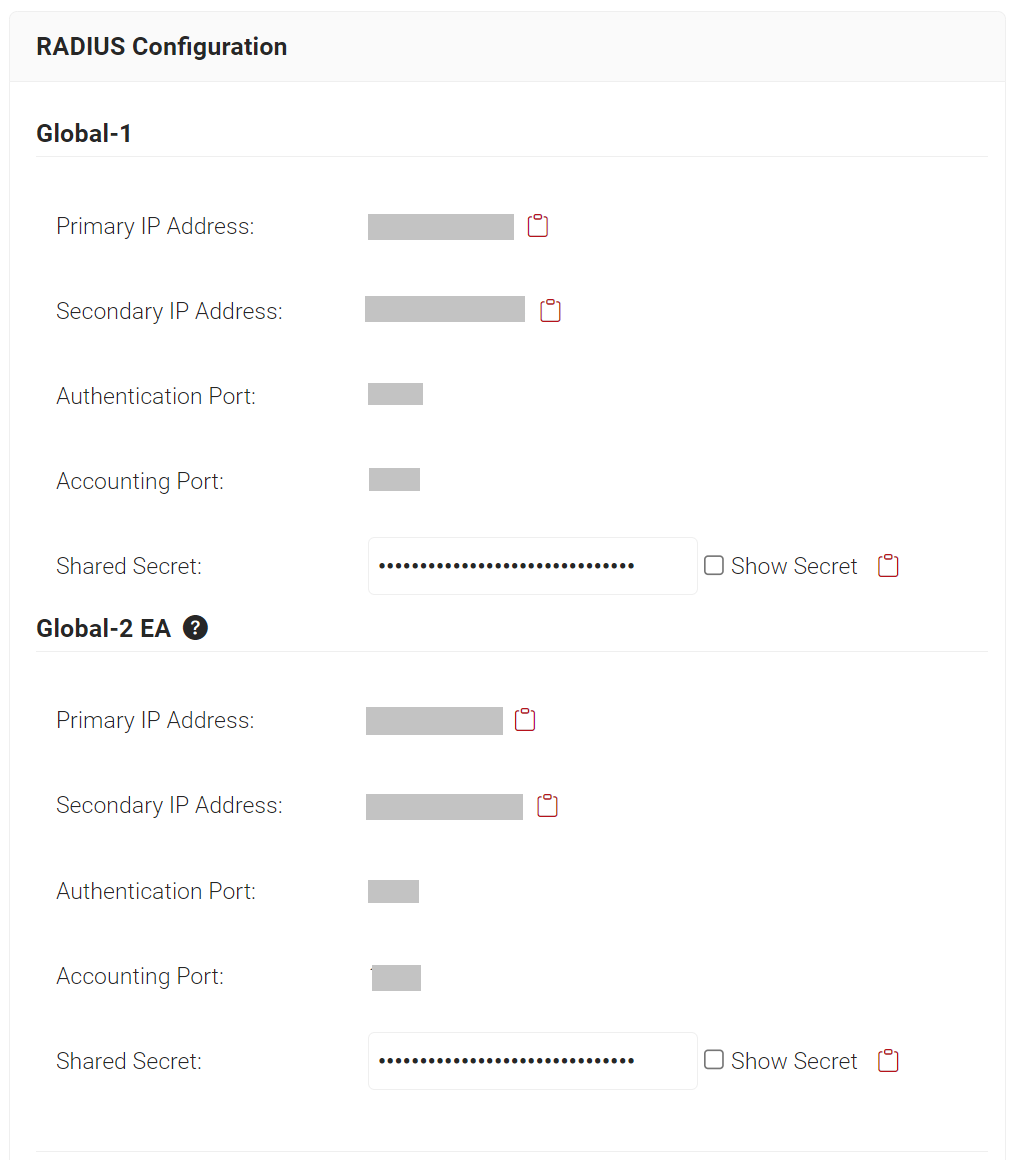
Task: Copy the Global-2 EA Shared Secret
Action: (x=888, y=1061)
